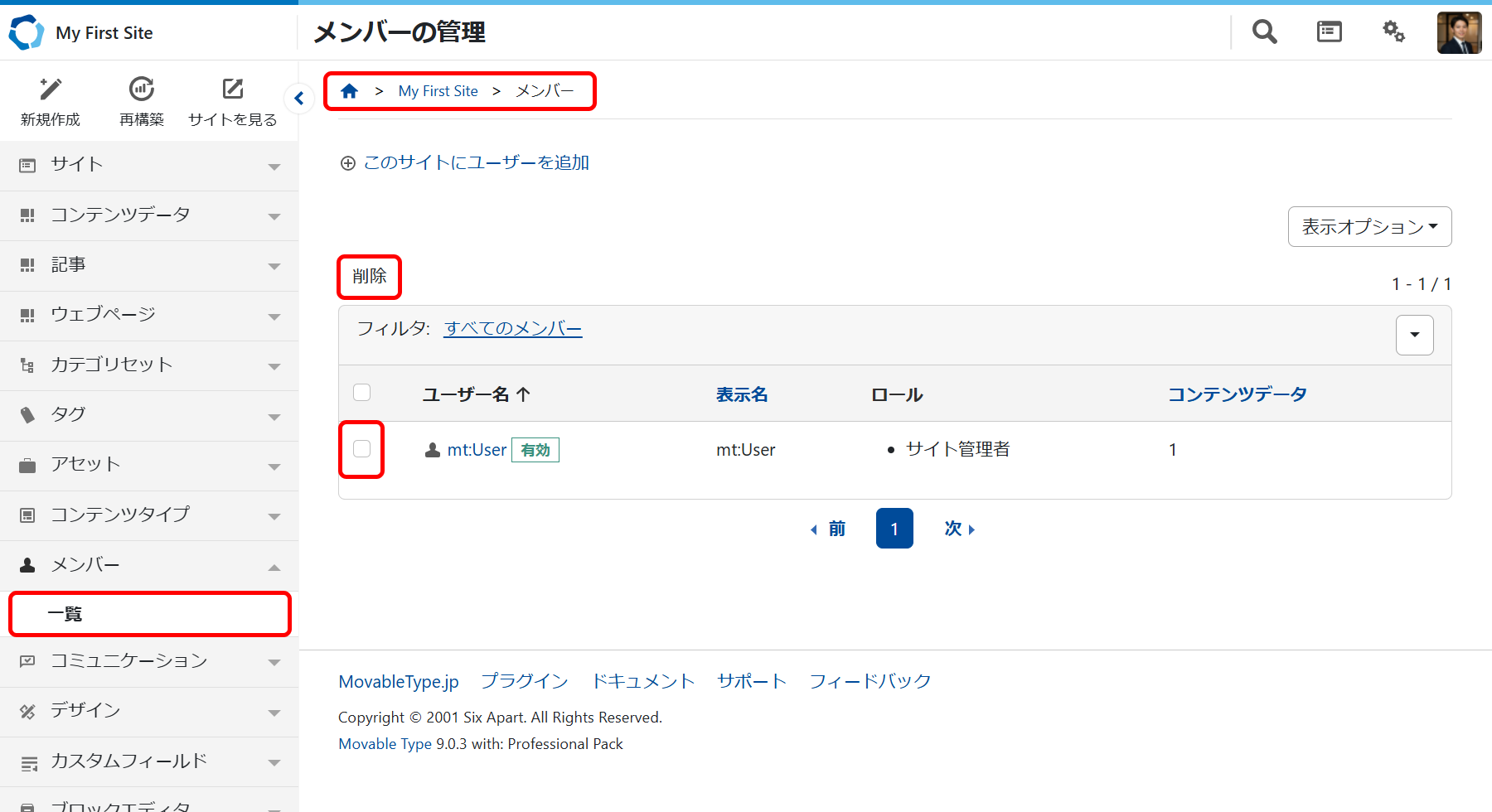The height and width of the screenshot is (812, 1492).
Task: Expand the filter panel dropdown arrow
Action: click(1414, 335)
